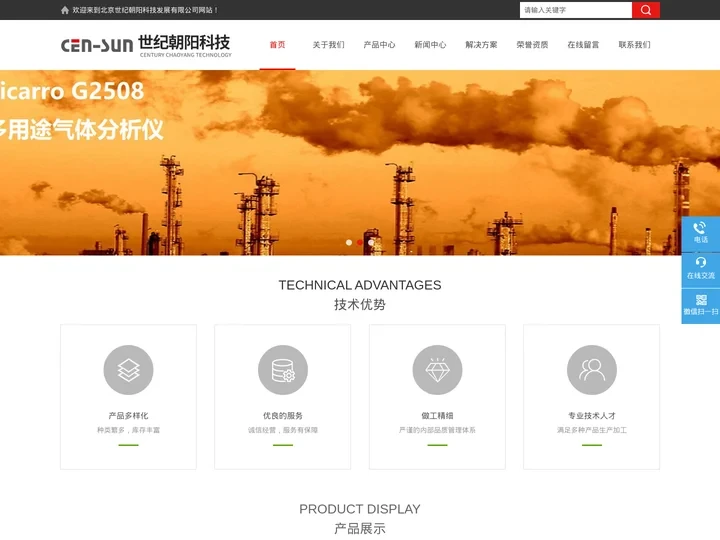Click the Picarro G2508 banner image

[x=360, y=163]
